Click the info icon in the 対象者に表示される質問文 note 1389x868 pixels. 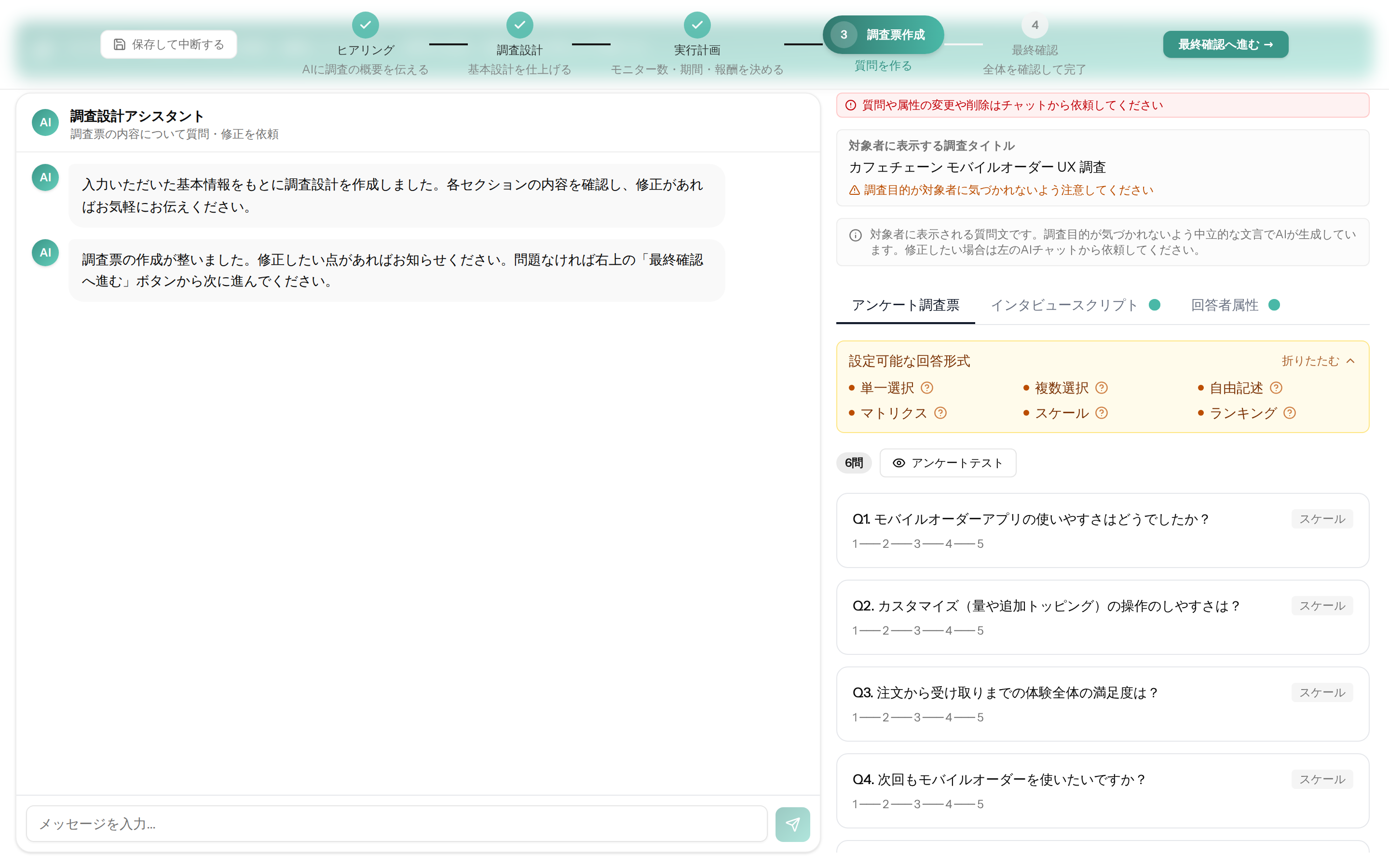pos(855,235)
